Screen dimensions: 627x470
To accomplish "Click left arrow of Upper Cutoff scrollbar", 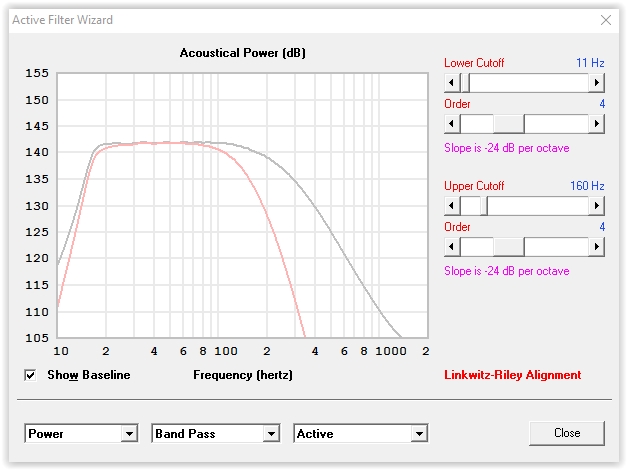I will pos(452,206).
